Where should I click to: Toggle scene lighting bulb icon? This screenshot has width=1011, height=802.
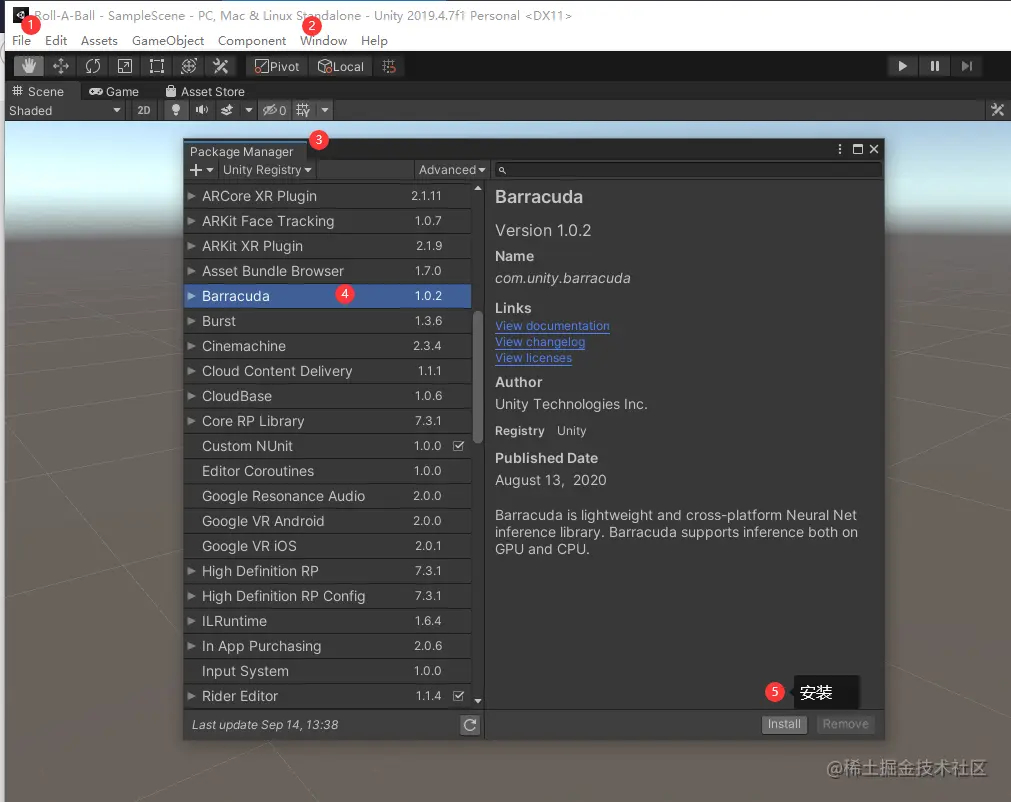click(x=175, y=110)
